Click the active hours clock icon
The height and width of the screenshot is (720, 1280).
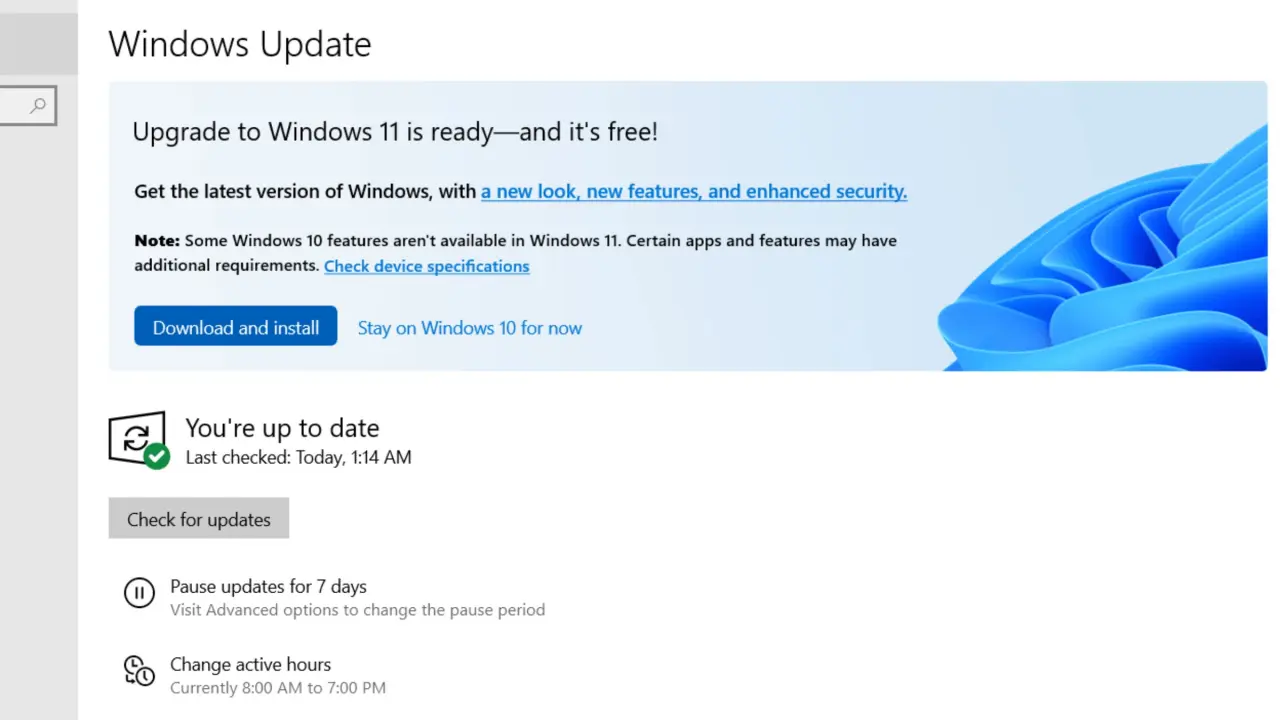139,671
